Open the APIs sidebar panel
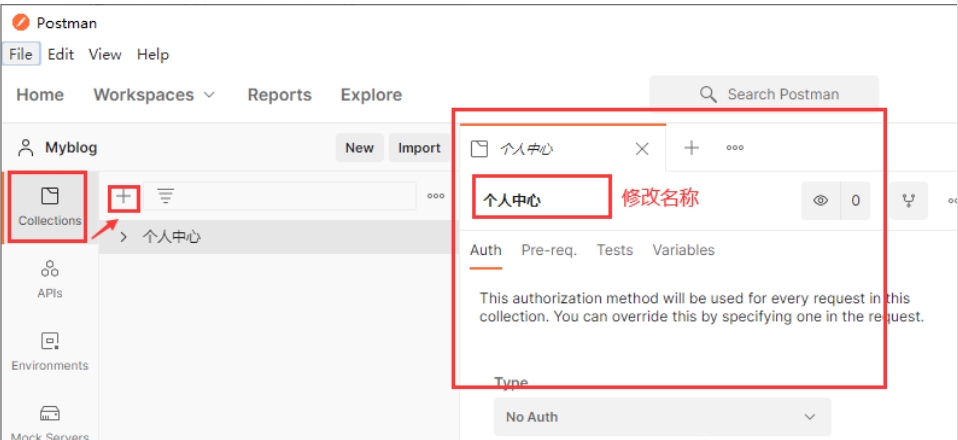Viewport: 958px width, 440px height. point(49,279)
